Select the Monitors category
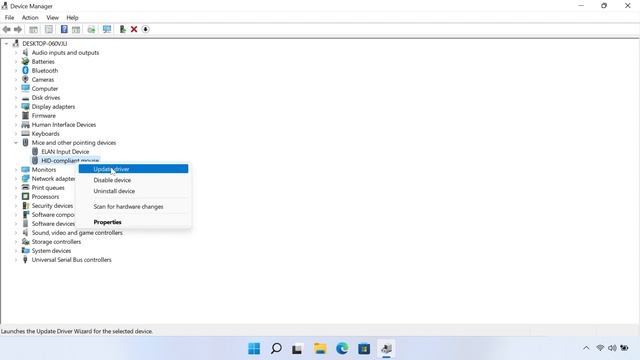The image size is (640, 360). [44, 170]
